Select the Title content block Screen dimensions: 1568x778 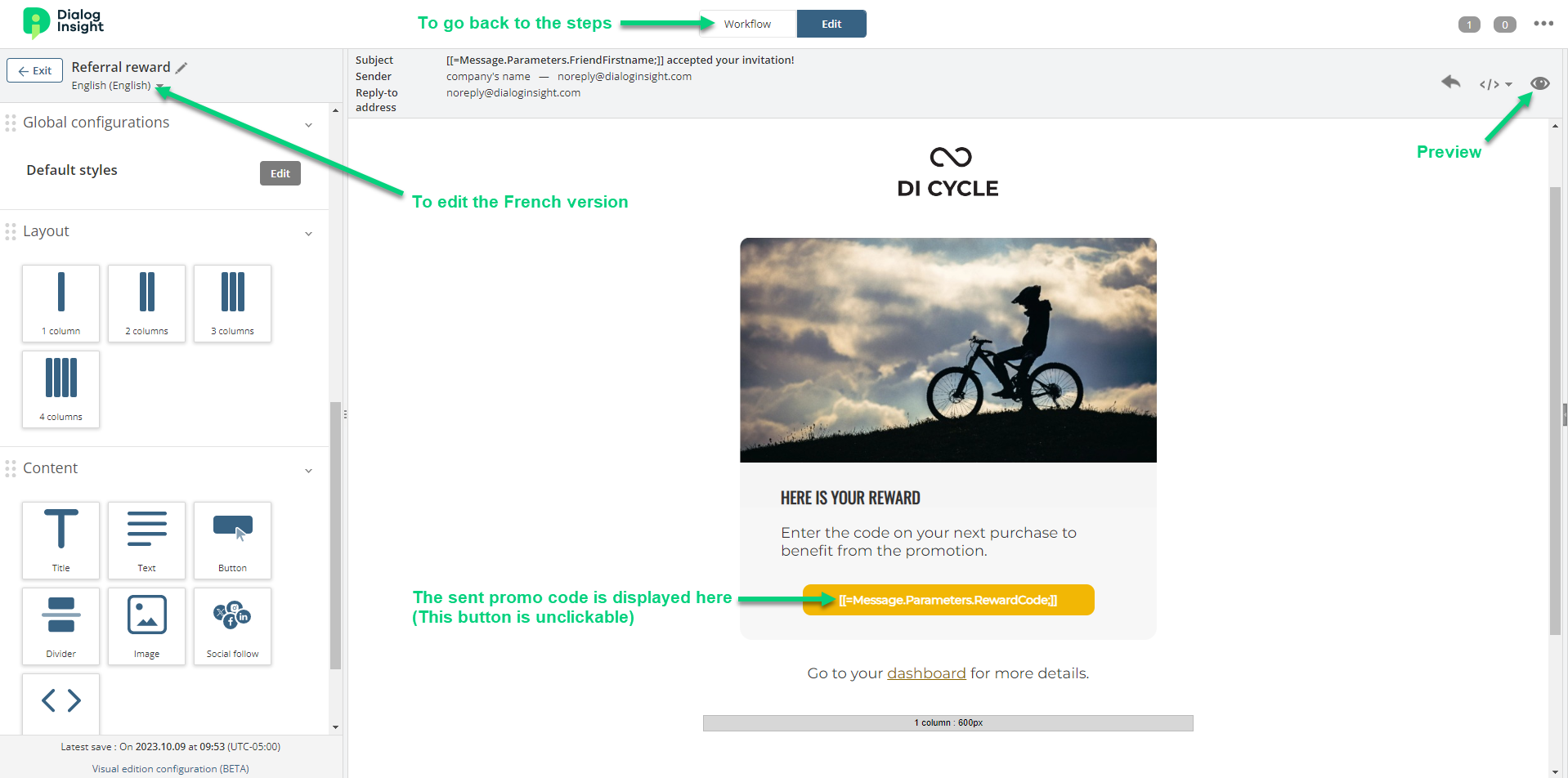[x=61, y=540]
